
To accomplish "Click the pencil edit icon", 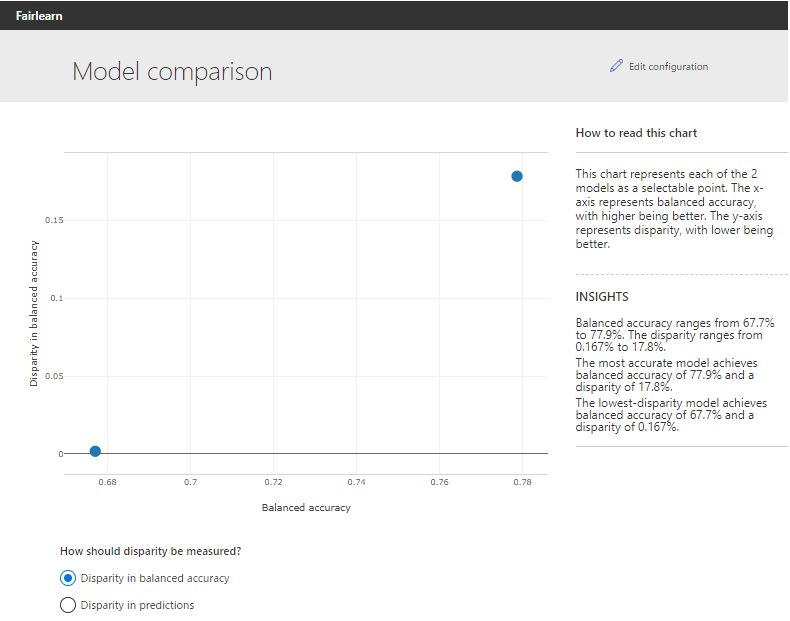I will tap(616, 66).
